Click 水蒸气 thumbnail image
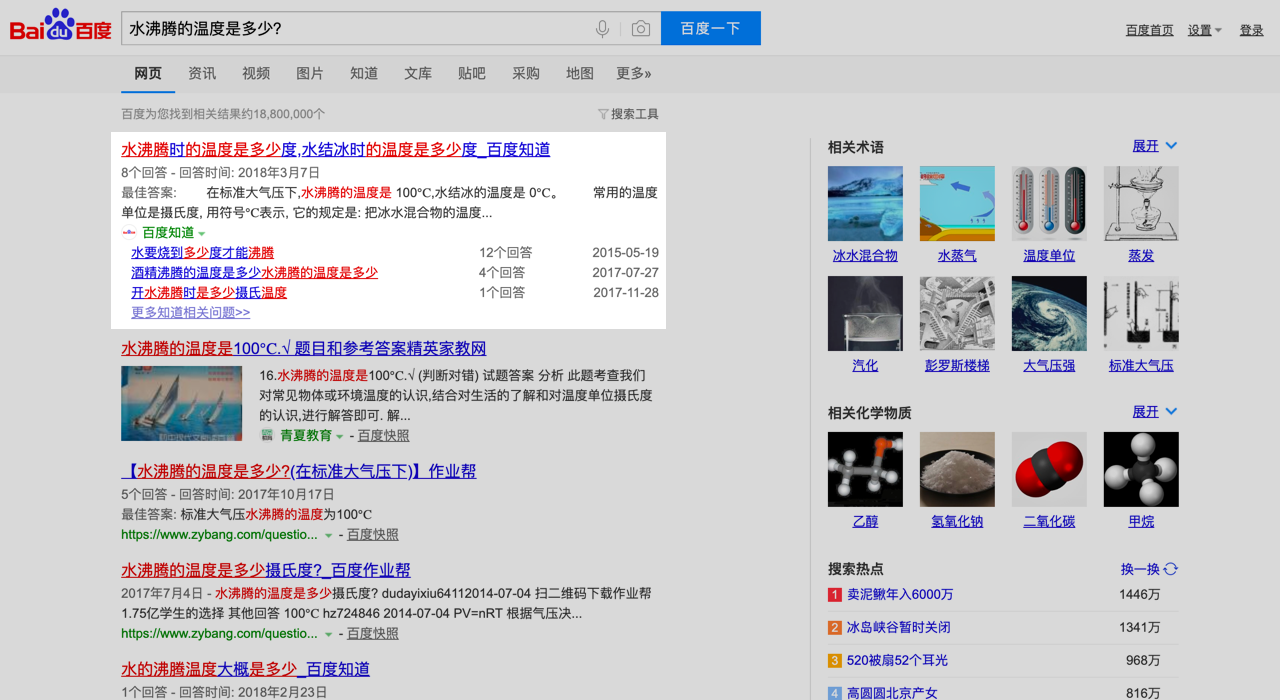 click(x=957, y=203)
